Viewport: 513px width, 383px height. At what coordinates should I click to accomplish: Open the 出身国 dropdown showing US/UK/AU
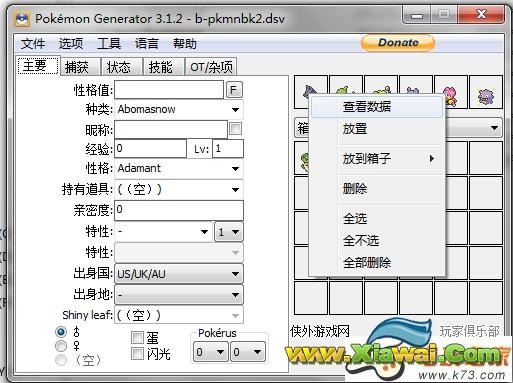pyautogui.click(x=179, y=274)
